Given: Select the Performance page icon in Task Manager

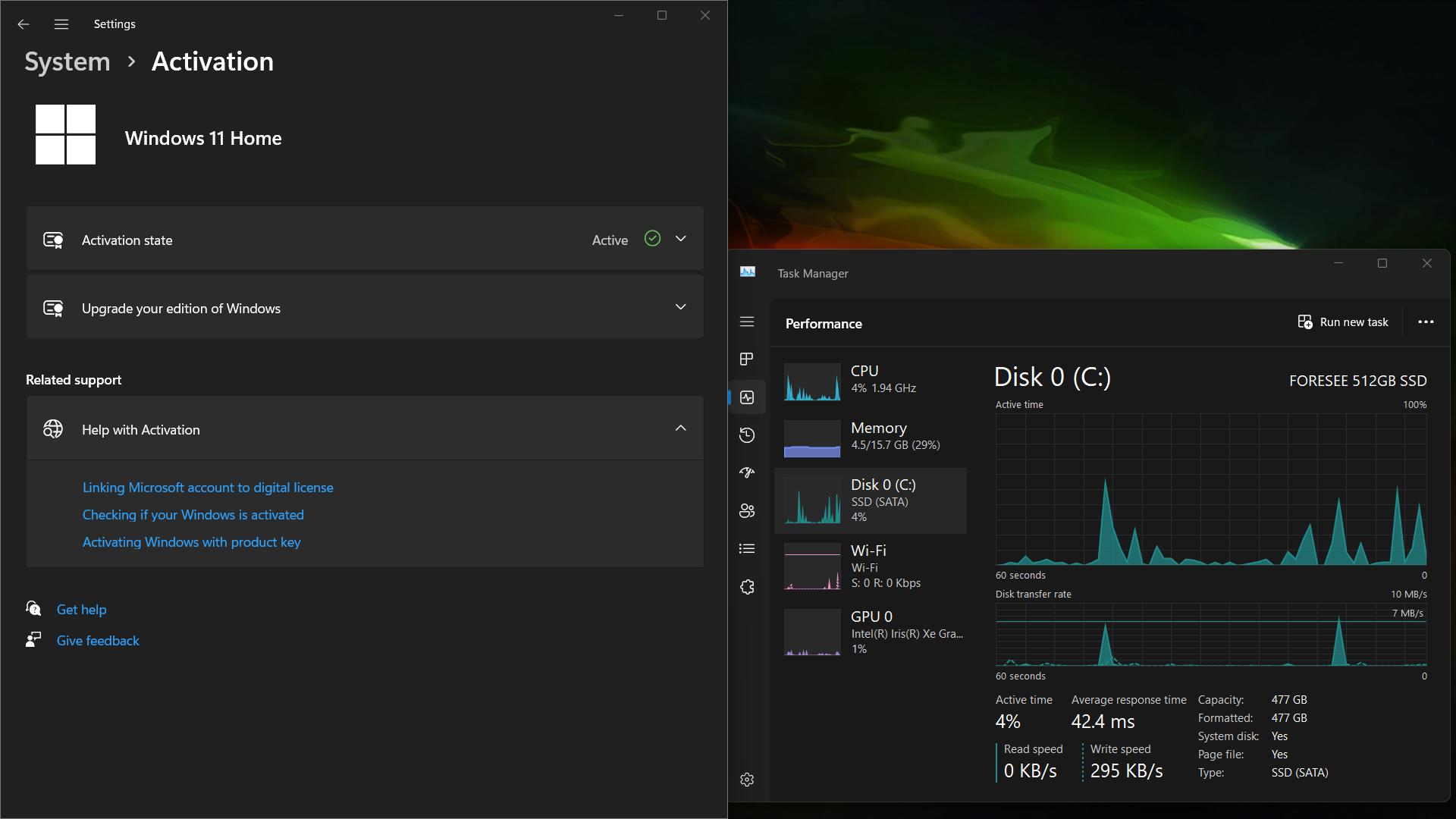Looking at the screenshot, I should (x=747, y=397).
